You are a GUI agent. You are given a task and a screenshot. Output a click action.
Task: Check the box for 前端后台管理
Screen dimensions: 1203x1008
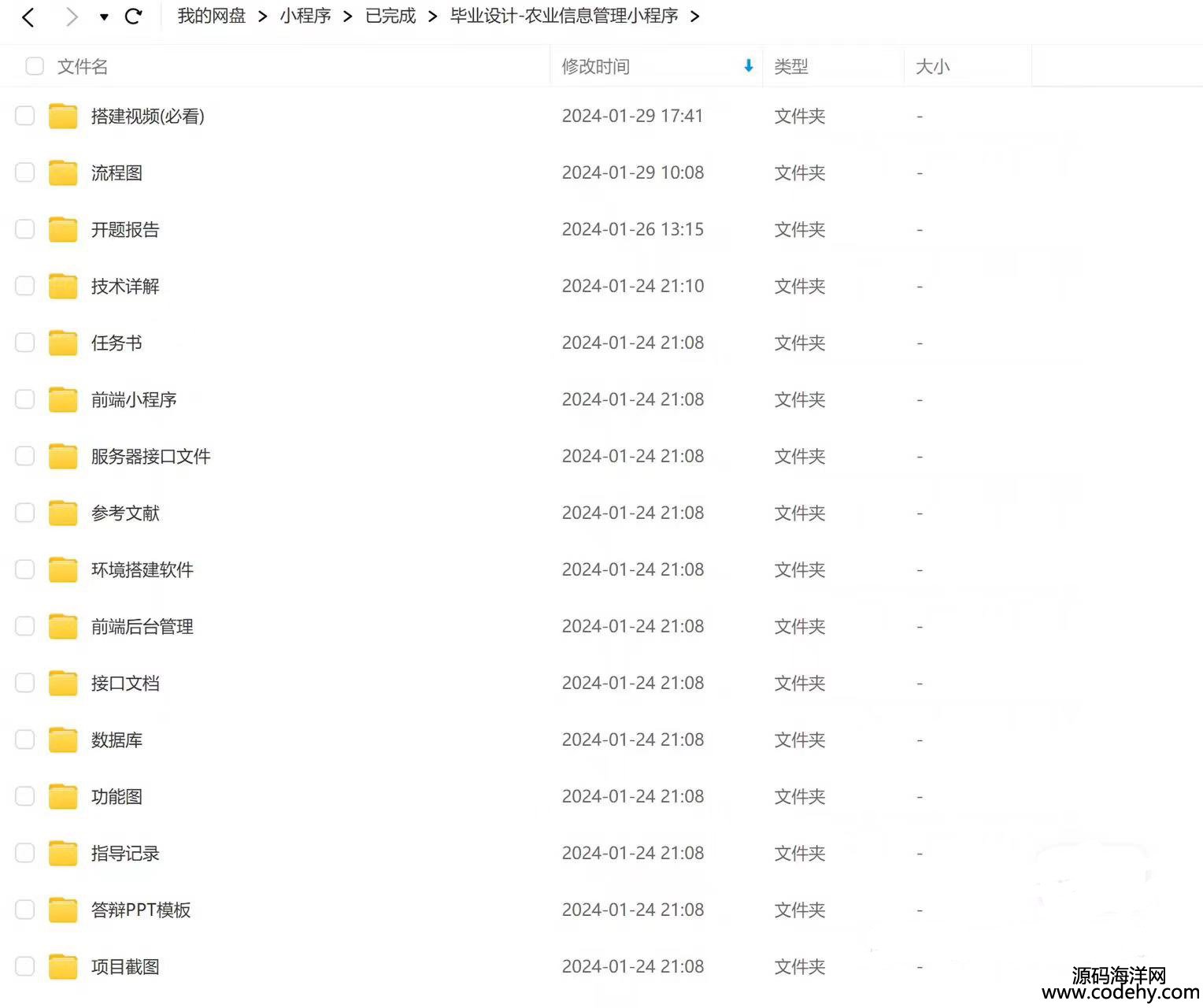[x=25, y=626]
